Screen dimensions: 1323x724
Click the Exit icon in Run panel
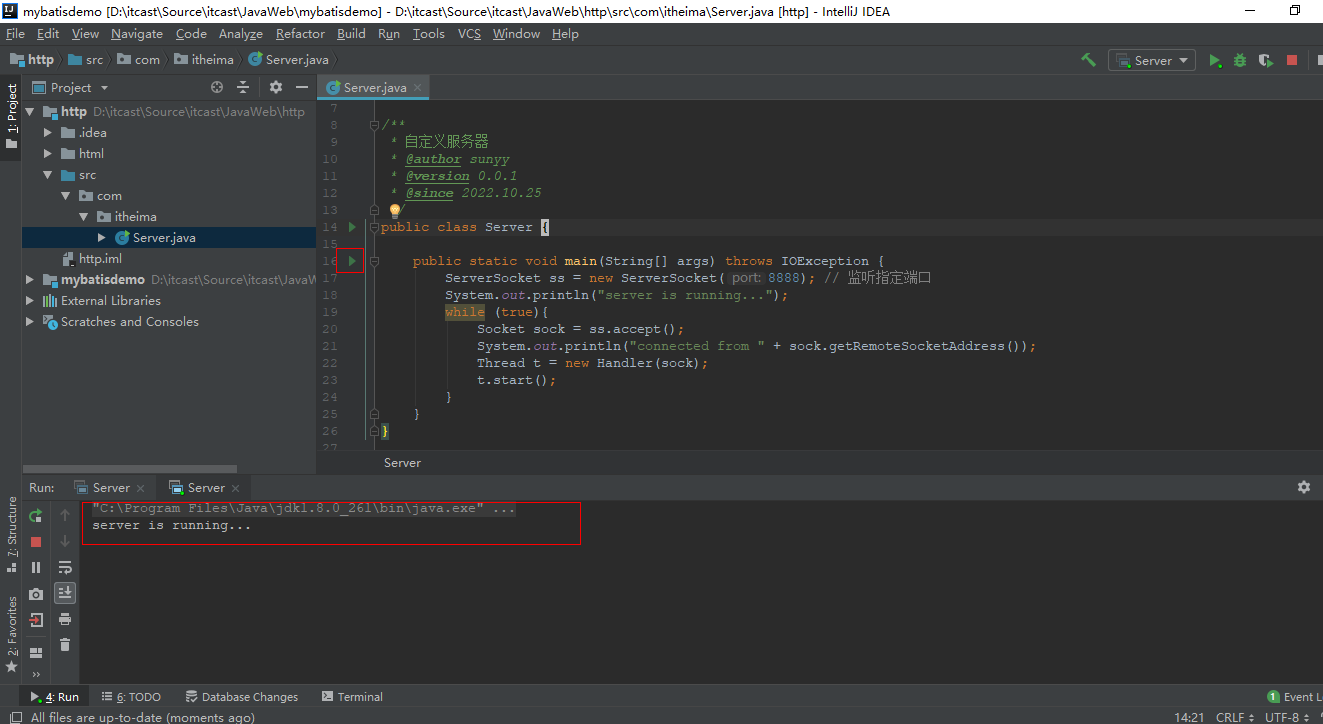36,619
